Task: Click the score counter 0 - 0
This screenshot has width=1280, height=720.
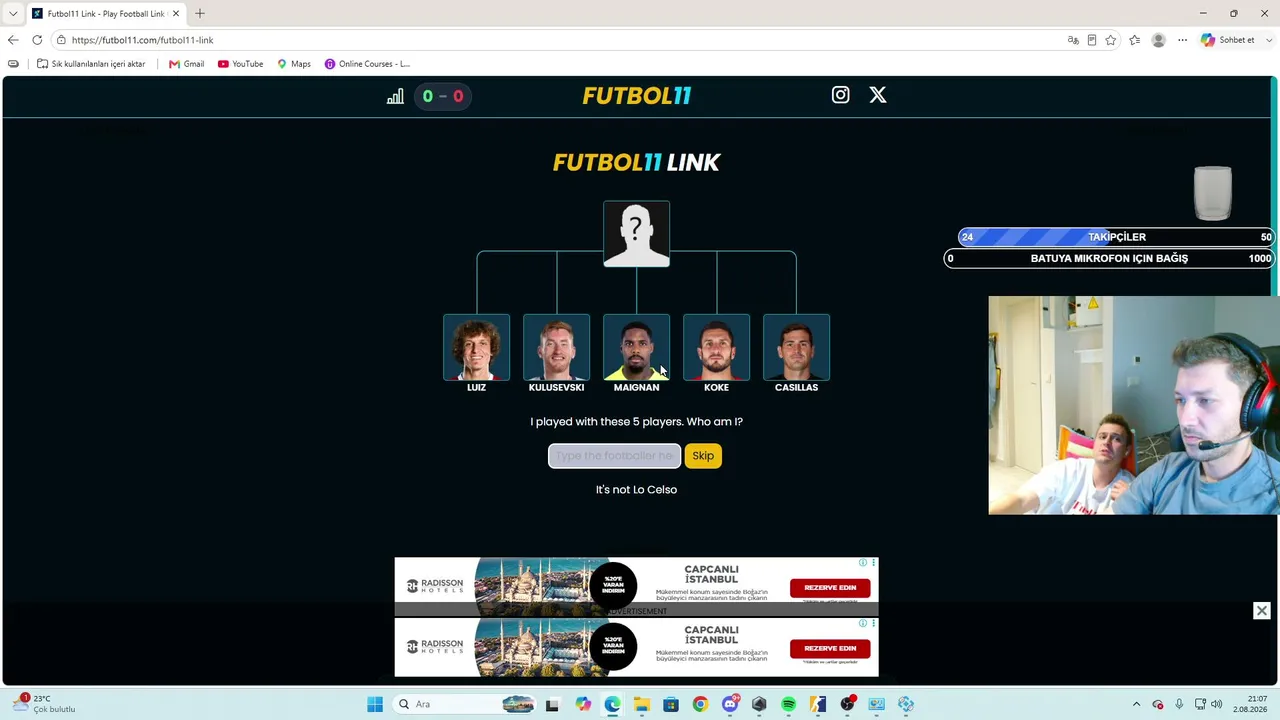Action: coord(443,96)
